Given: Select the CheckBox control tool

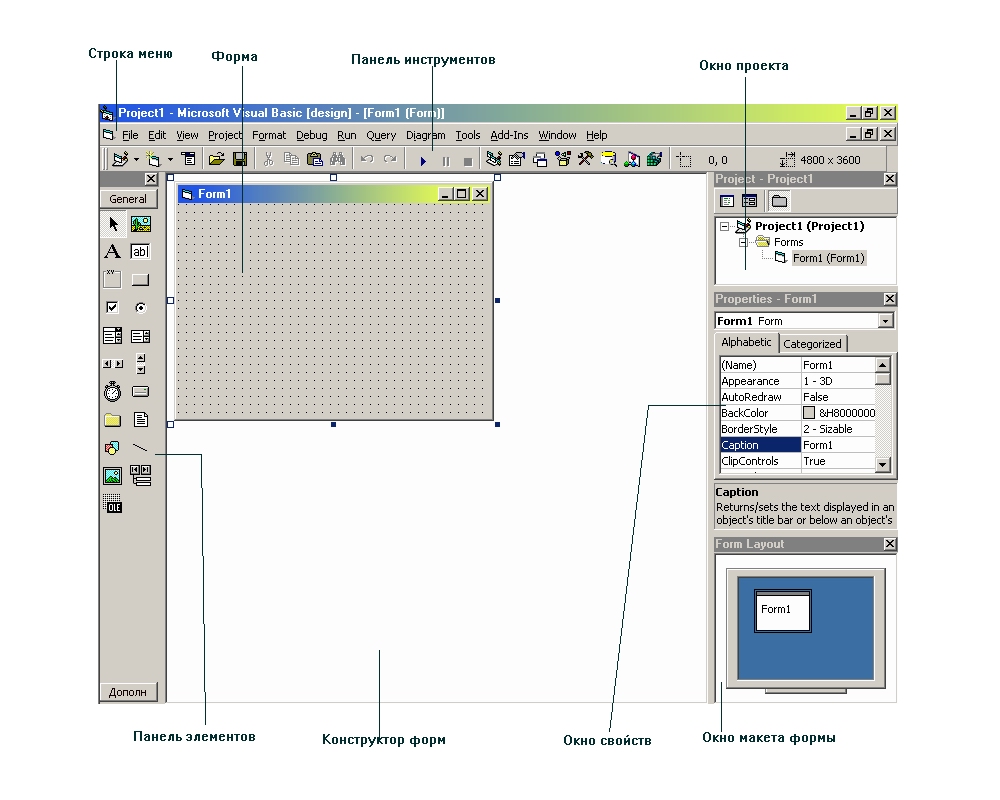Looking at the screenshot, I should point(112,307).
